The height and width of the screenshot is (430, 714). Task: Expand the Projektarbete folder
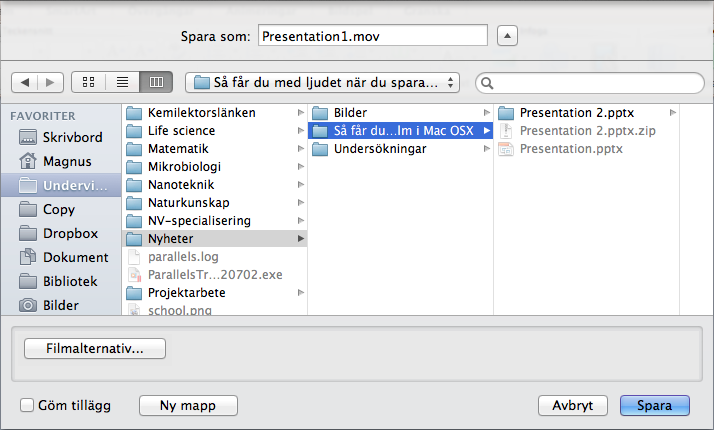coord(215,292)
